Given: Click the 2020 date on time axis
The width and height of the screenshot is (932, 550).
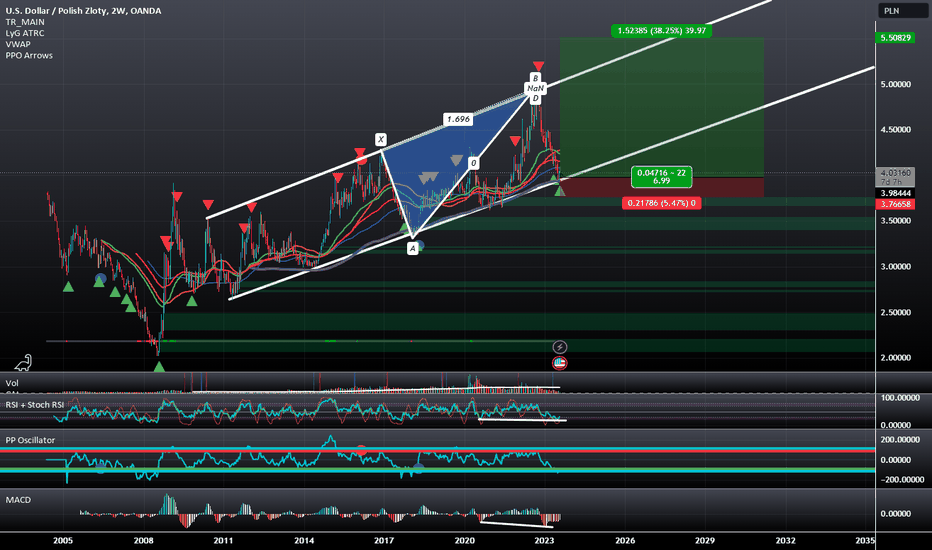Looking at the screenshot, I should 464,540.
